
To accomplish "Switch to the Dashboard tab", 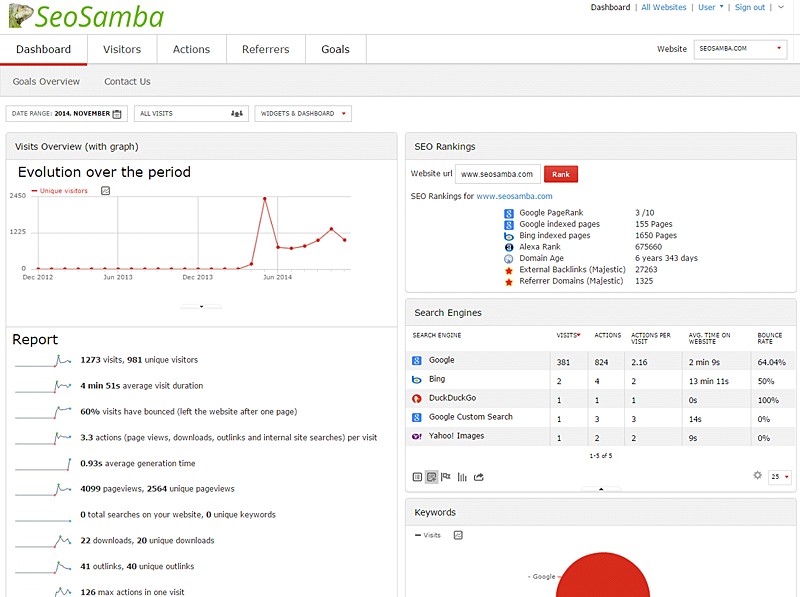I will click(x=43, y=49).
